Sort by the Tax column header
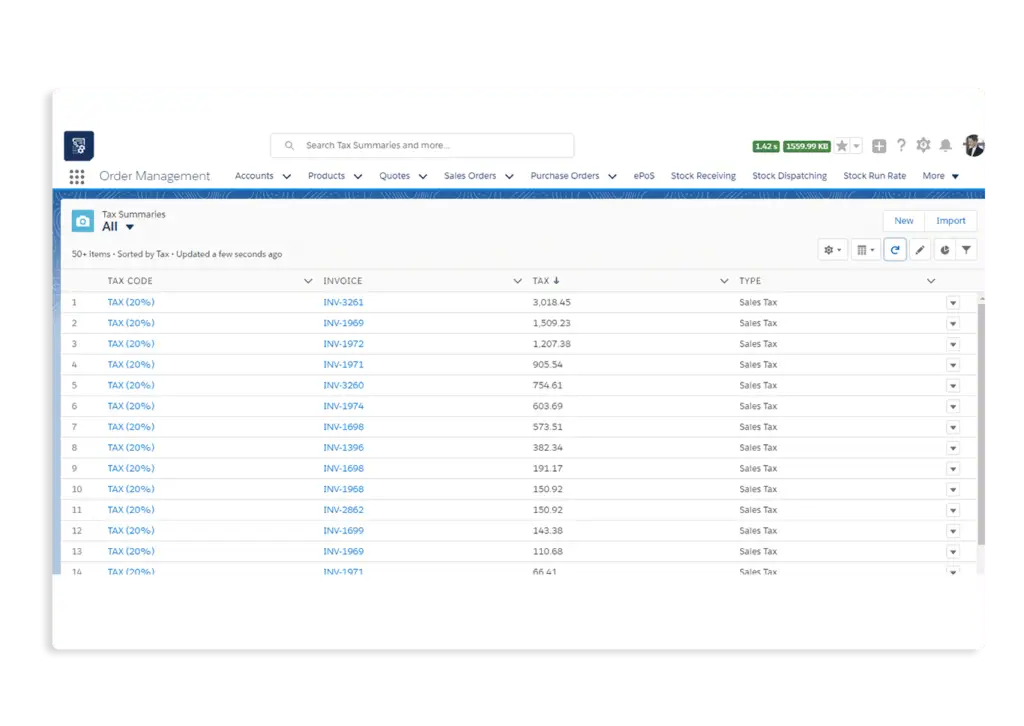 coord(546,281)
